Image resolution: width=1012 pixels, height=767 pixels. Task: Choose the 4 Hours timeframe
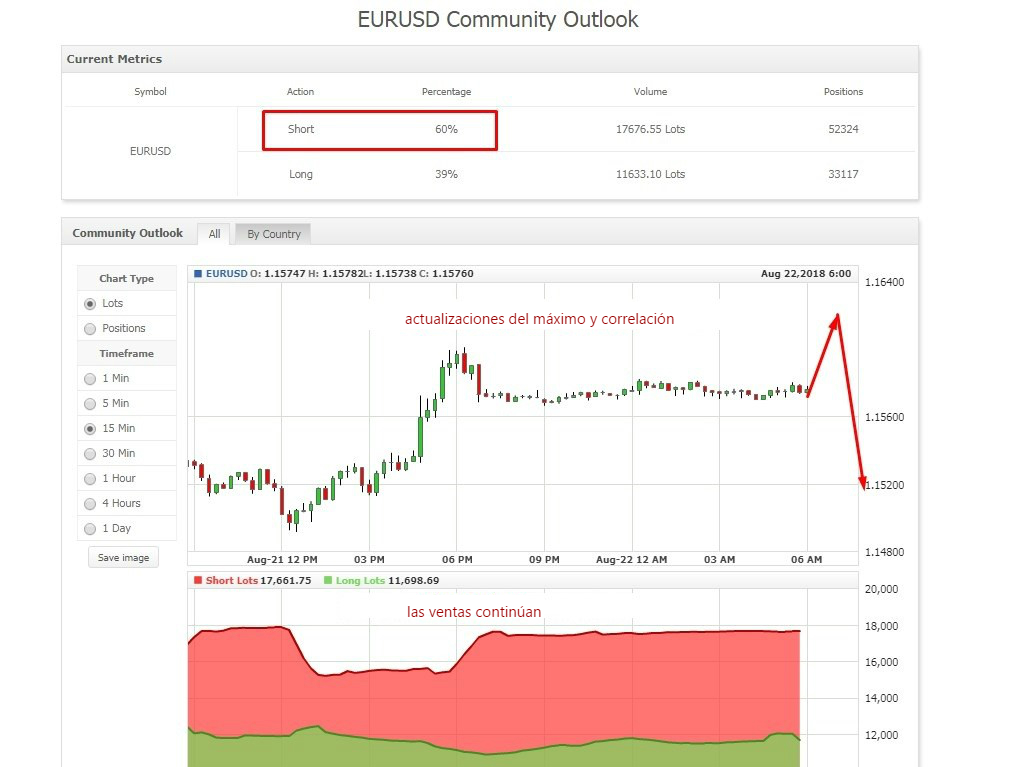[91, 503]
